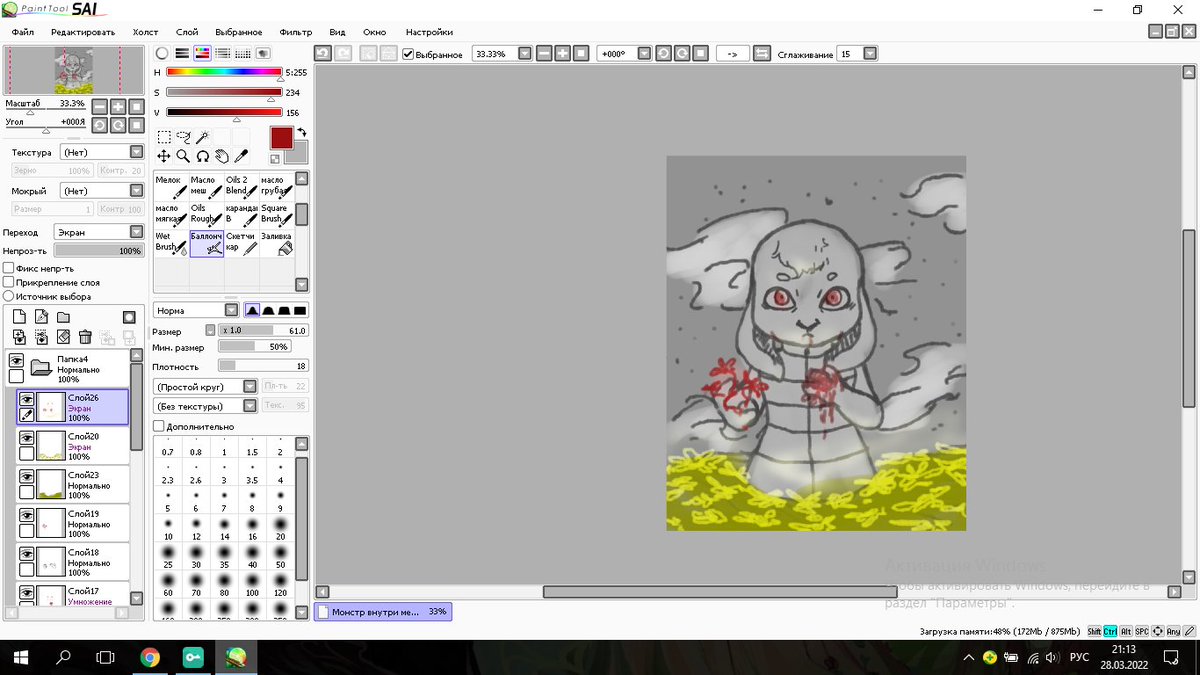
Task: Hide layer Слой20
Action: click(x=27, y=437)
